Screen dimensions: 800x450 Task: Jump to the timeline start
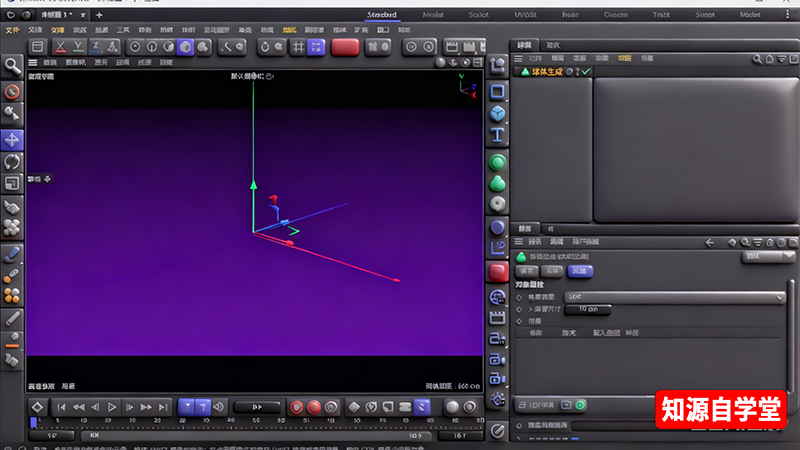click(60, 407)
